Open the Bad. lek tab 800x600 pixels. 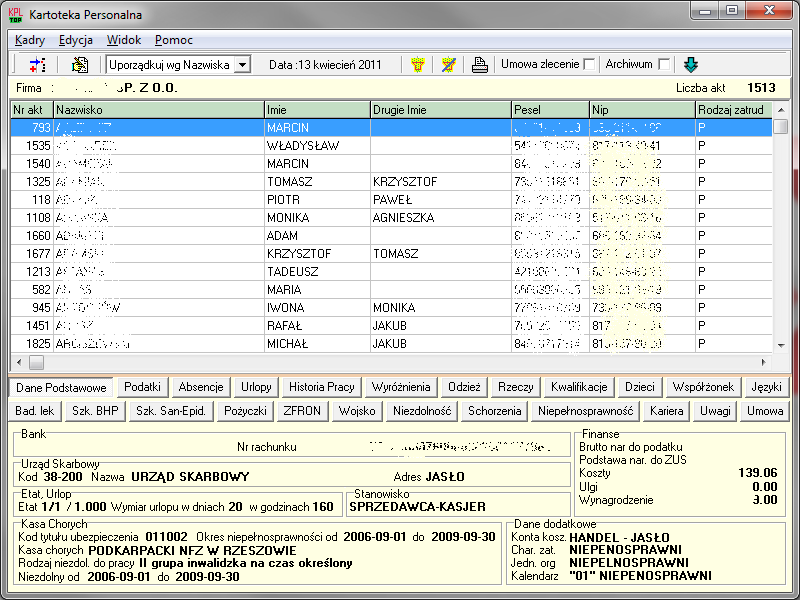[x=35, y=411]
